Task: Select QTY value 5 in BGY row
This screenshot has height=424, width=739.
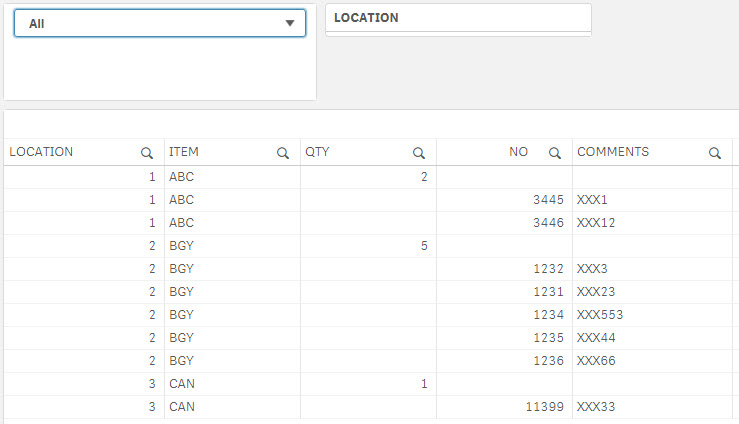Action: (x=424, y=246)
